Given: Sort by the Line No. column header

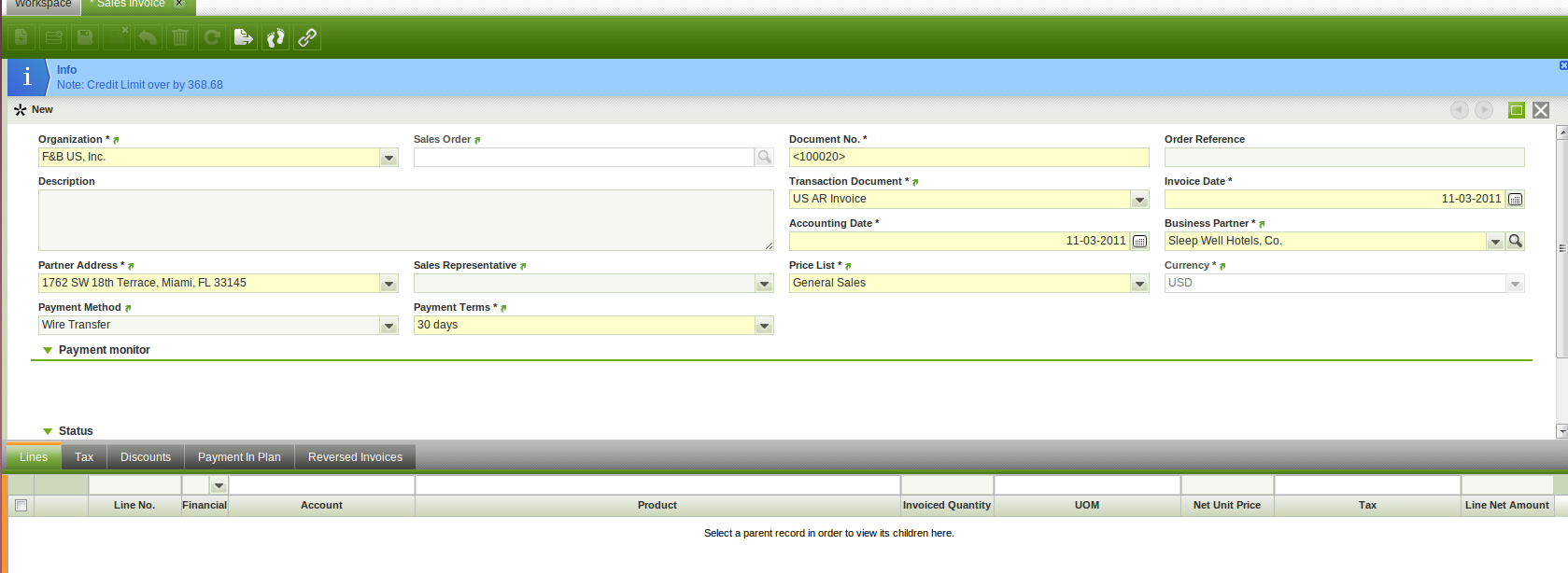Looking at the screenshot, I should click(x=134, y=506).
